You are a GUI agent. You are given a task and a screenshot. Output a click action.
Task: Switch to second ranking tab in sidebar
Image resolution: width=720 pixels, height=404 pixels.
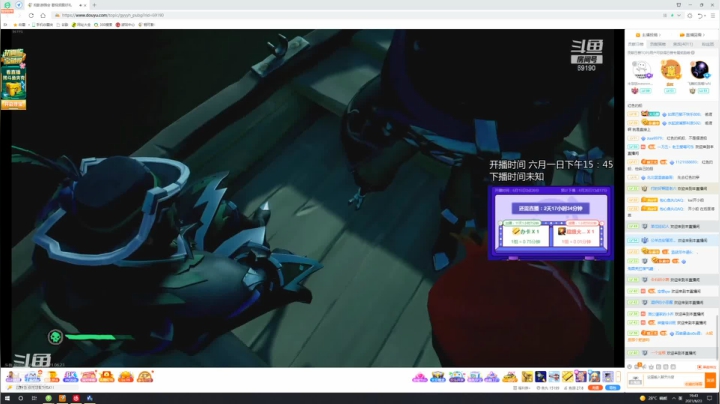tap(658, 44)
